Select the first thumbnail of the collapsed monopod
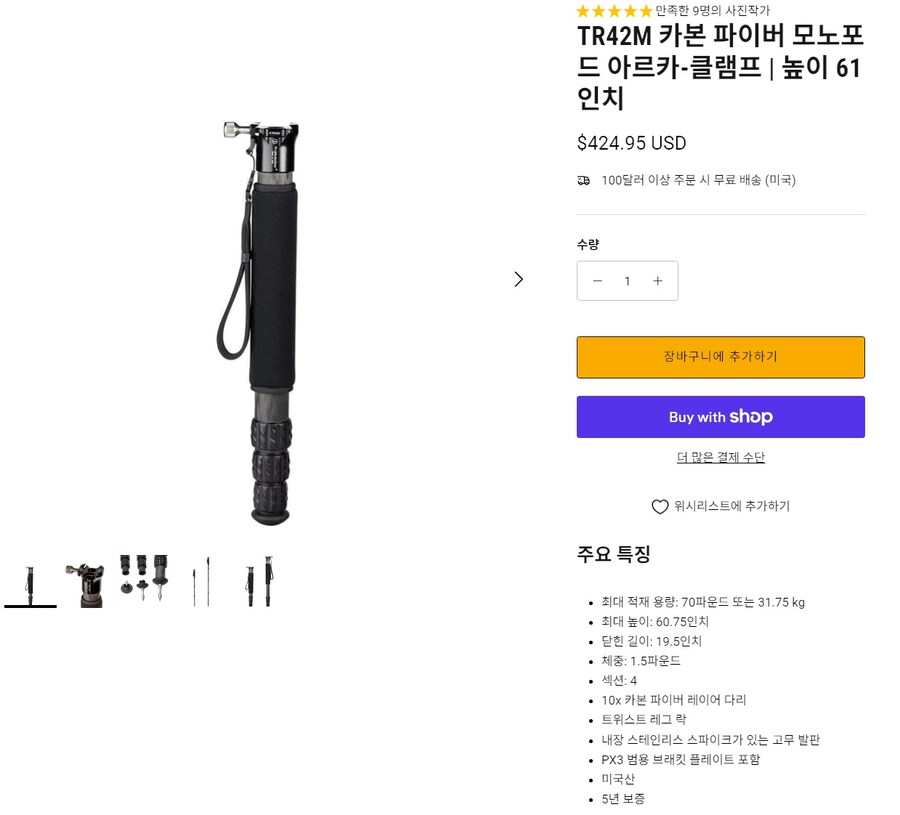Viewport: 900px width, 815px height. [x=30, y=581]
